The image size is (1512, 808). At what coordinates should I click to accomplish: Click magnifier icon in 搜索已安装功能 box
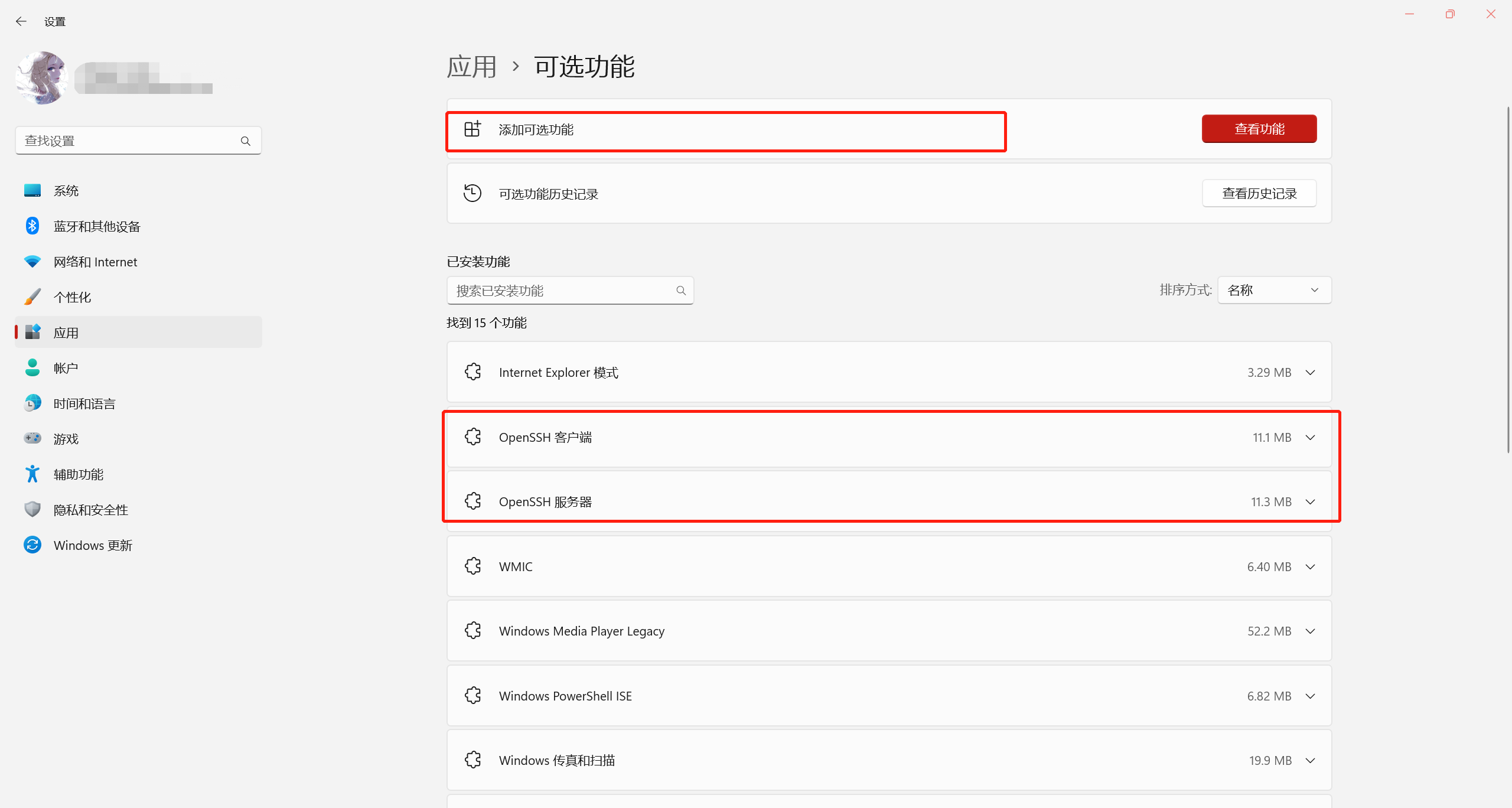[681, 291]
